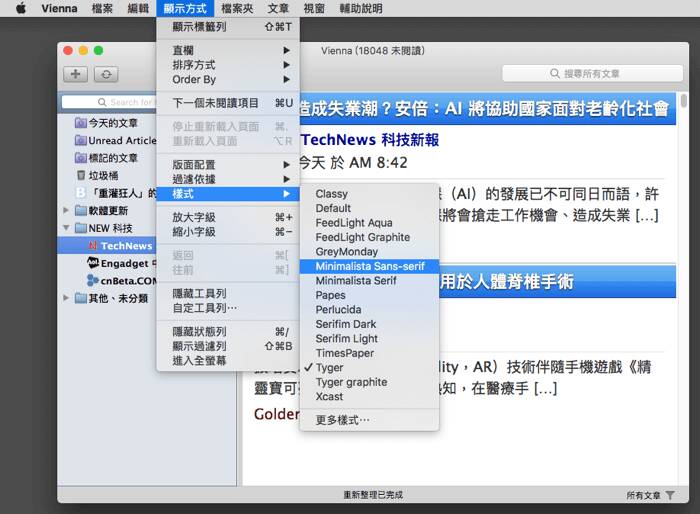Choose the Minimalista Sans-serif style
This screenshot has height=514, width=700.
pos(370,266)
